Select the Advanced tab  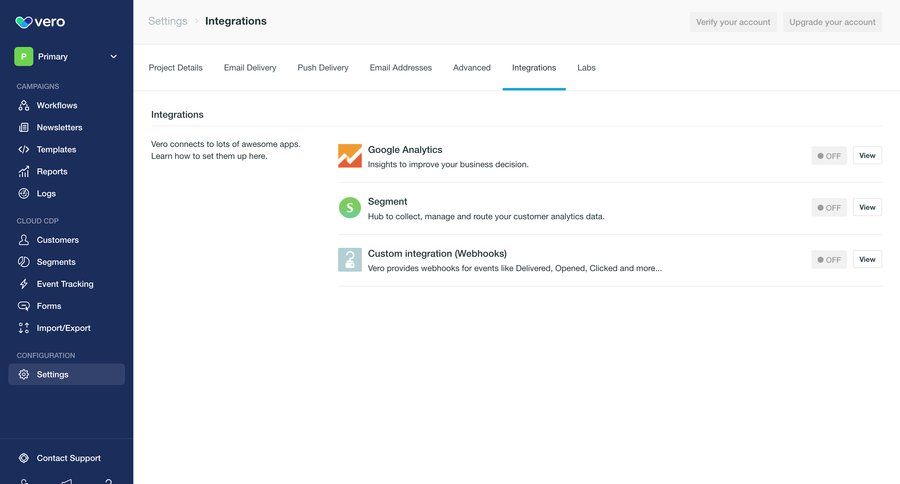coord(472,68)
